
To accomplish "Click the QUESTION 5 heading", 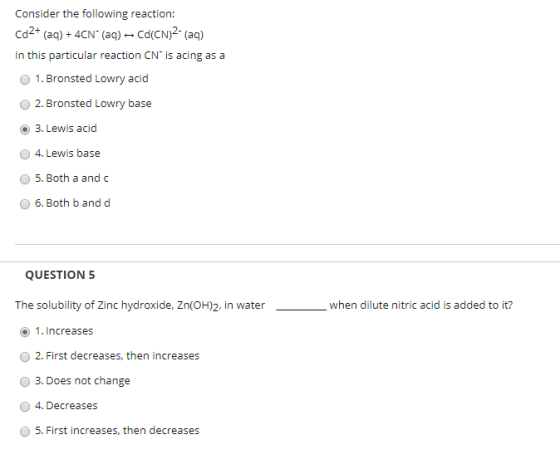I will pos(60,275).
